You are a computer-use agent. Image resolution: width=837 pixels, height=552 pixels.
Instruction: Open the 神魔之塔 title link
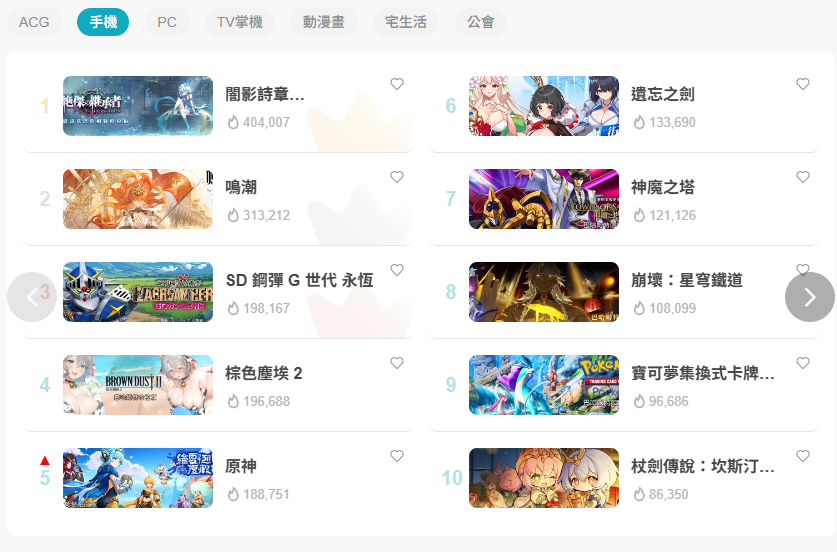(662, 187)
